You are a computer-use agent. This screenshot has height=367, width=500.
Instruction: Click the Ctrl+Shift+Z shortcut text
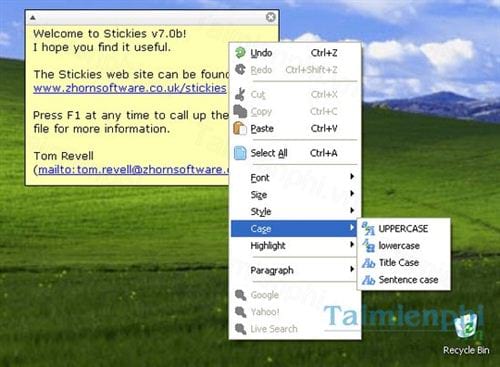pyautogui.click(x=311, y=70)
